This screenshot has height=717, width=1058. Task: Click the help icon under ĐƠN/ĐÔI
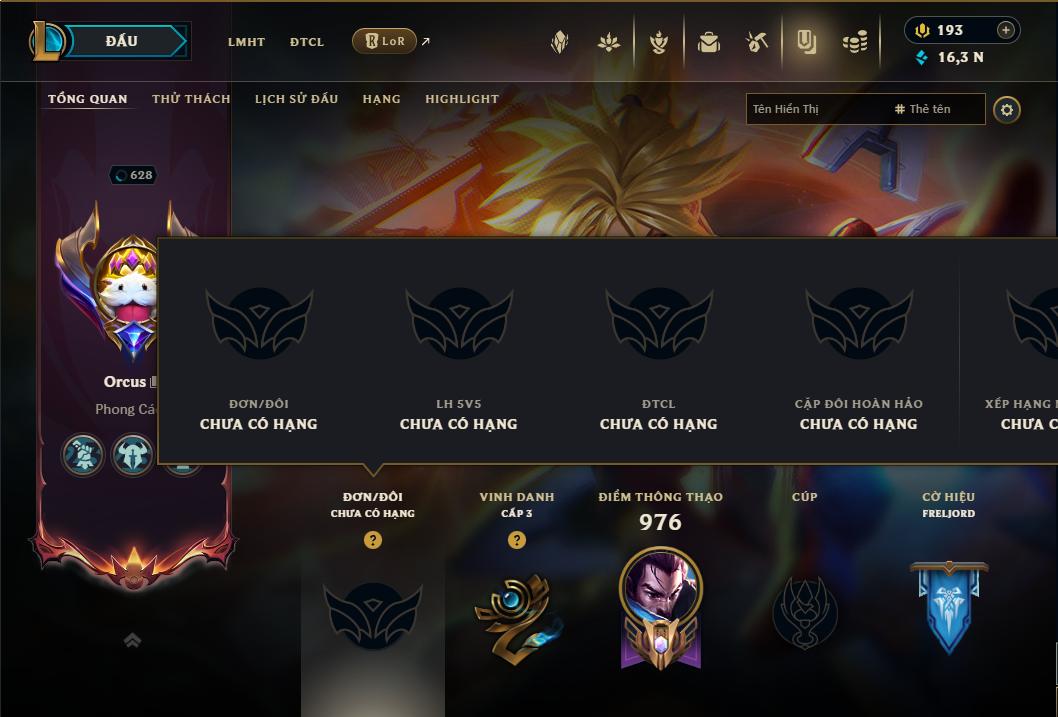click(372, 540)
